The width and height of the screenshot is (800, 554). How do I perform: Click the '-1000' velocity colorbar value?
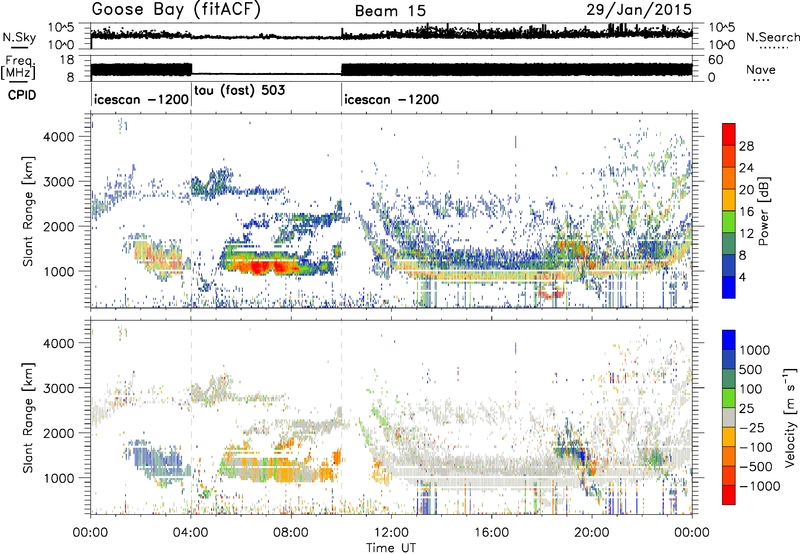coord(760,486)
